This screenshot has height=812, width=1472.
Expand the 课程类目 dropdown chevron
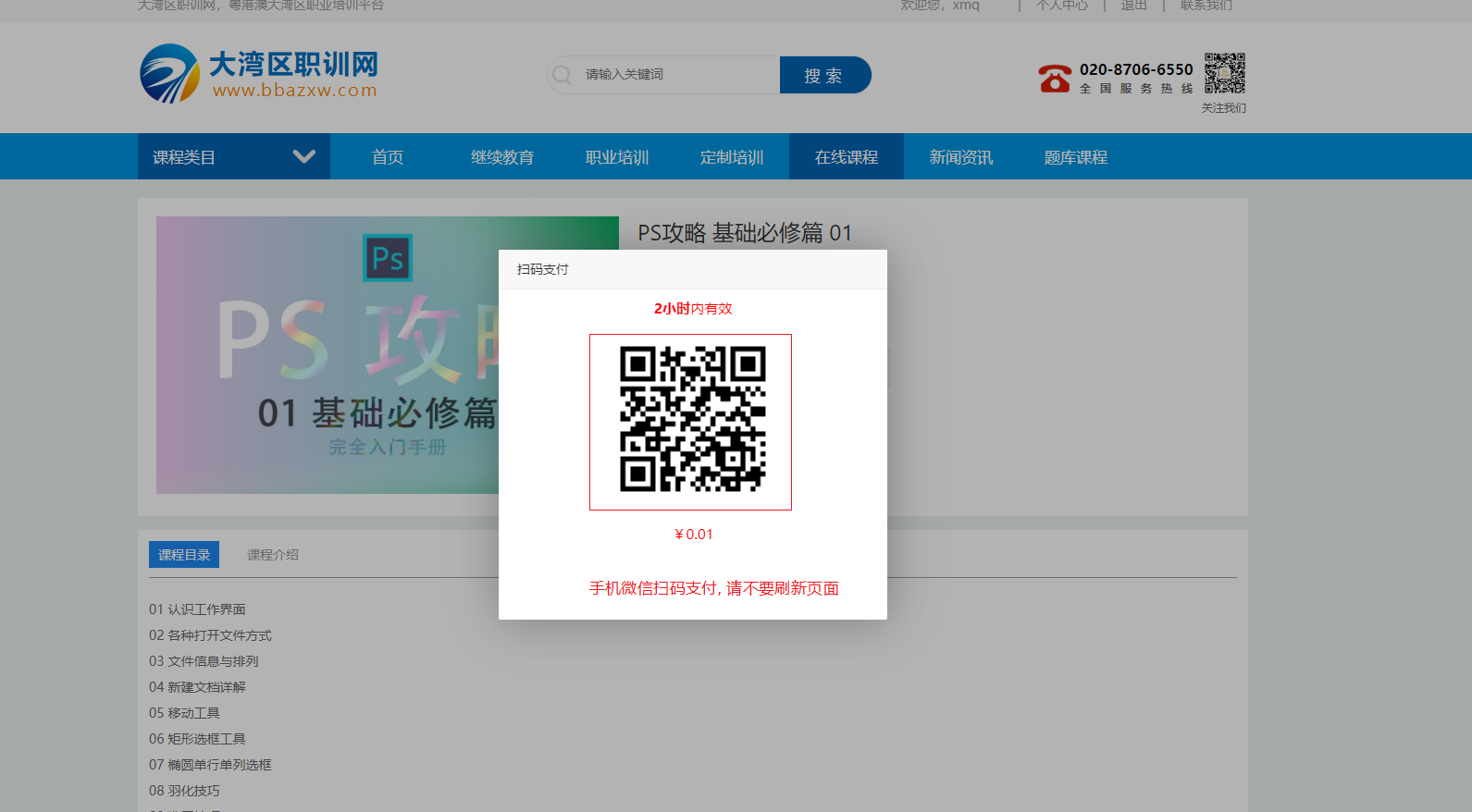(x=304, y=156)
